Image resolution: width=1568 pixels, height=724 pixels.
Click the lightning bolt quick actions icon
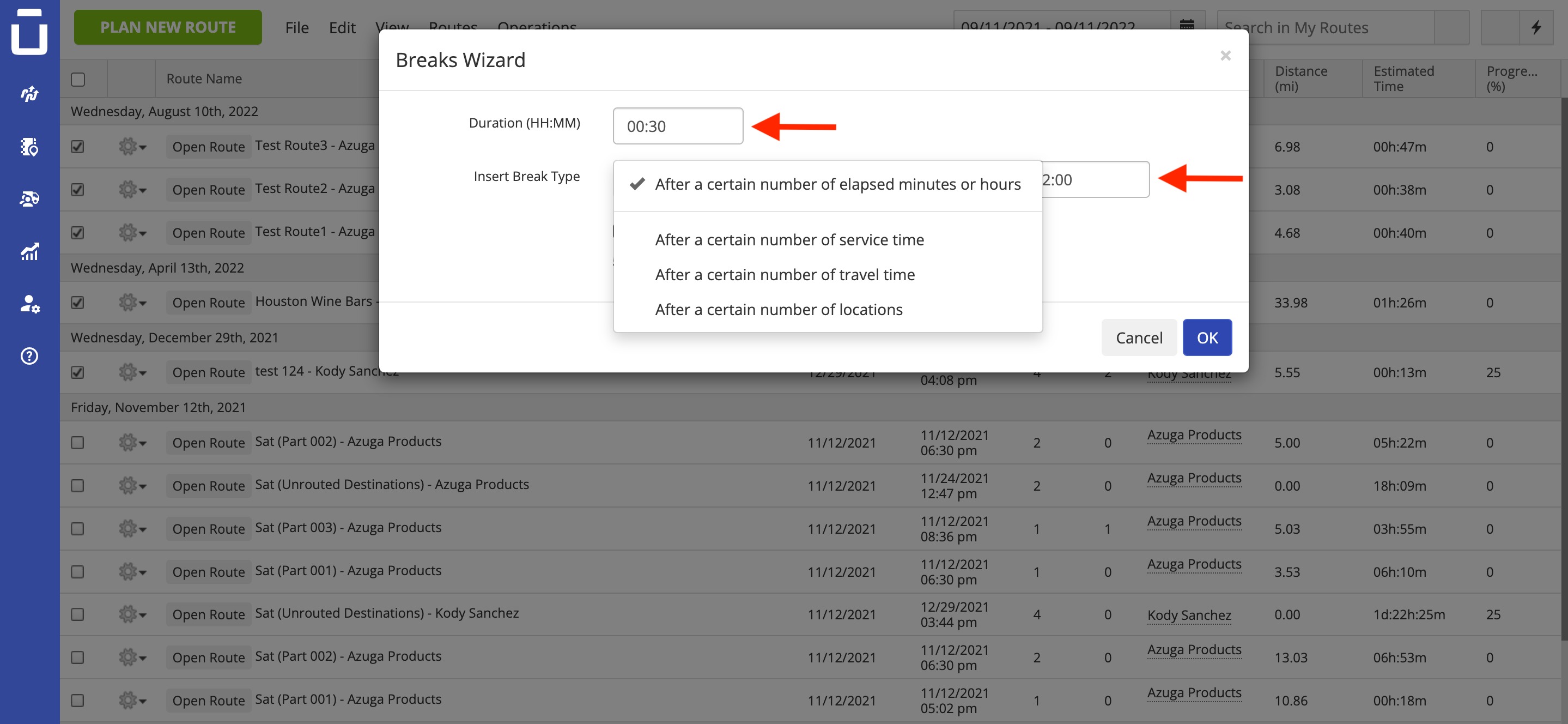[1536, 27]
